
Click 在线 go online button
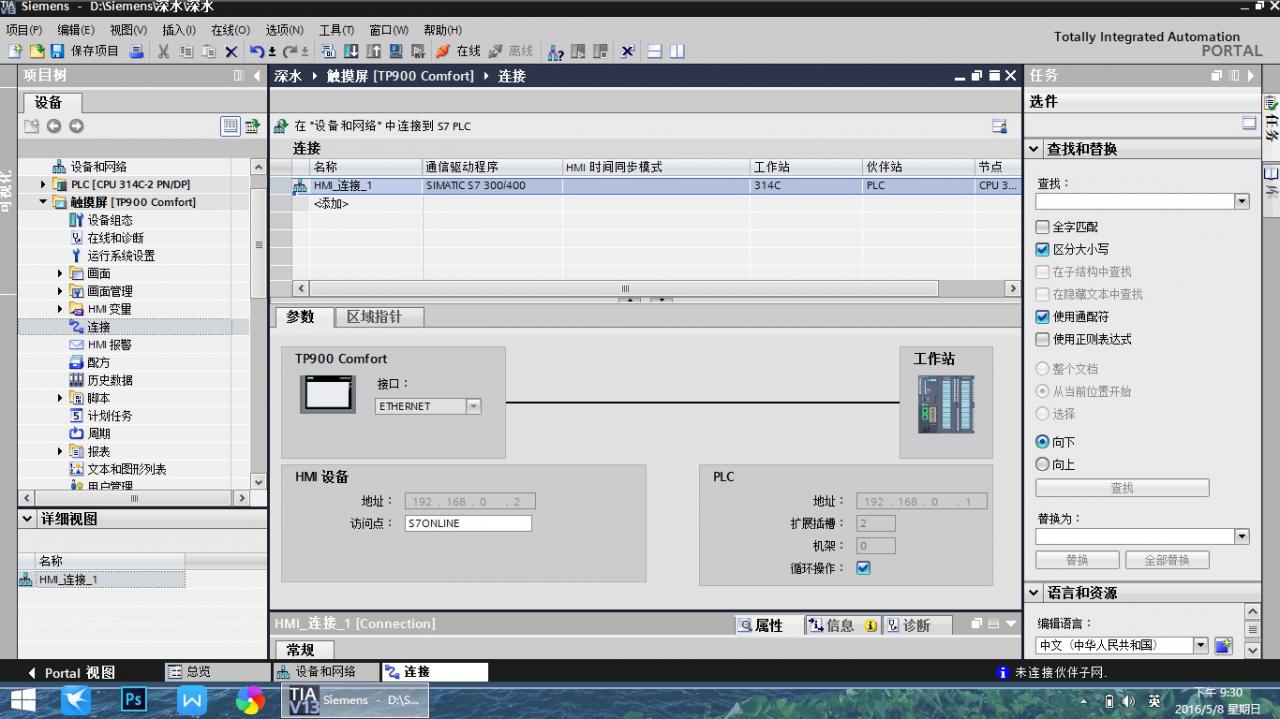(458, 51)
